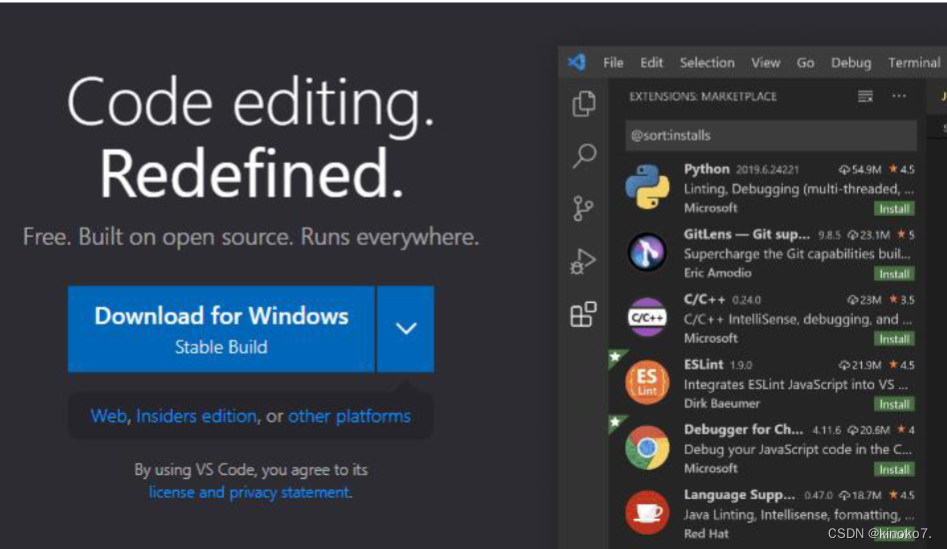Click the C/C++ 3.5 star rating
The image size is (947, 549).
[902, 300]
